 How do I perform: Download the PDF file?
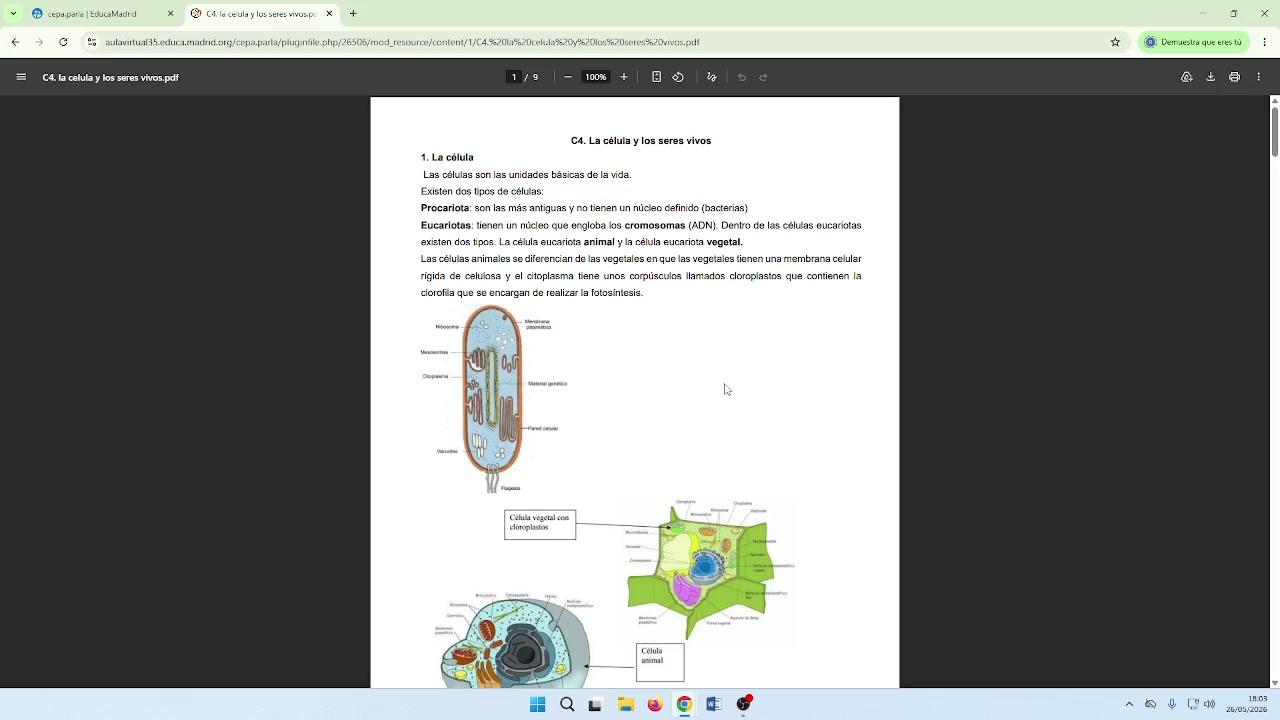[1210, 77]
